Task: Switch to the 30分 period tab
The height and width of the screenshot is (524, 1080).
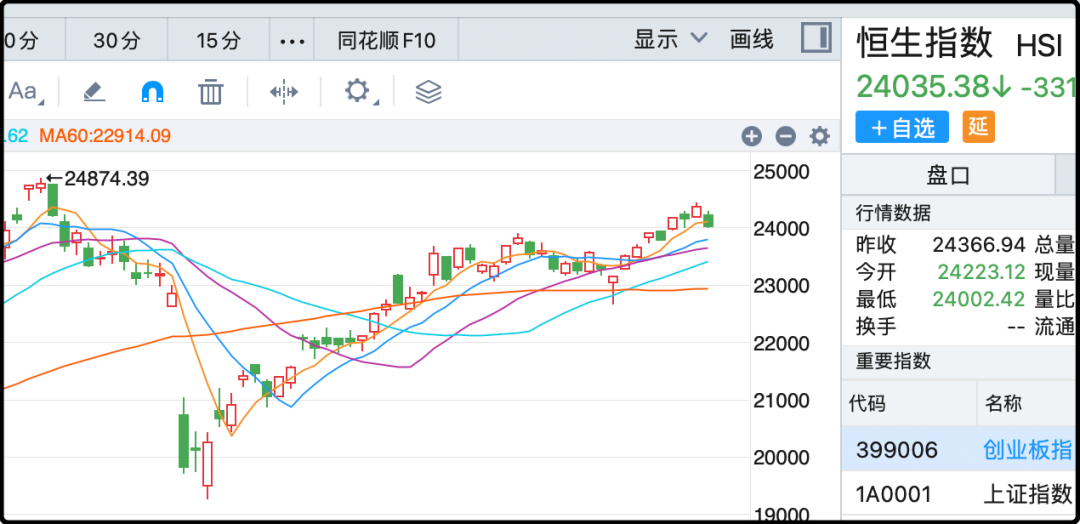Action: click(x=117, y=41)
